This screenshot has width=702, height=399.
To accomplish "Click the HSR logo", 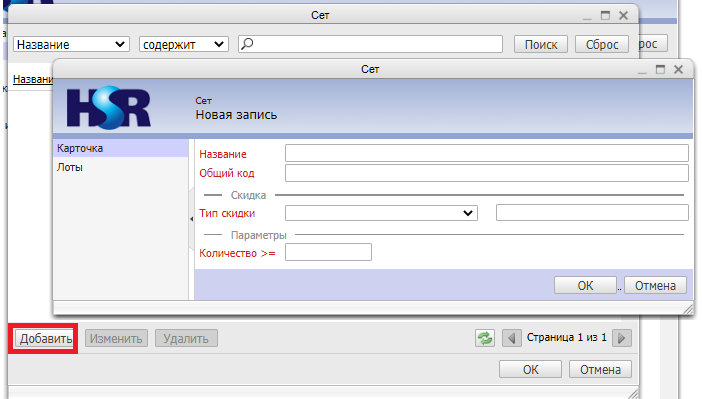I will [x=109, y=107].
